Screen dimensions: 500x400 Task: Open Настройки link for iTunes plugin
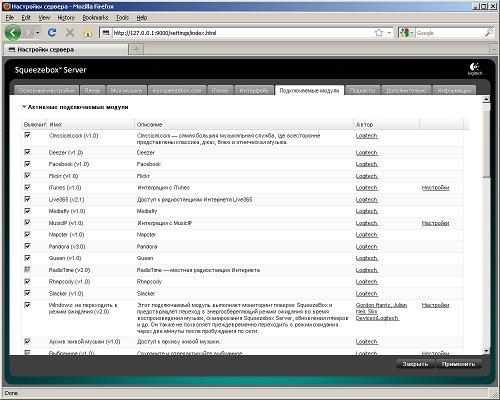point(435,188)
